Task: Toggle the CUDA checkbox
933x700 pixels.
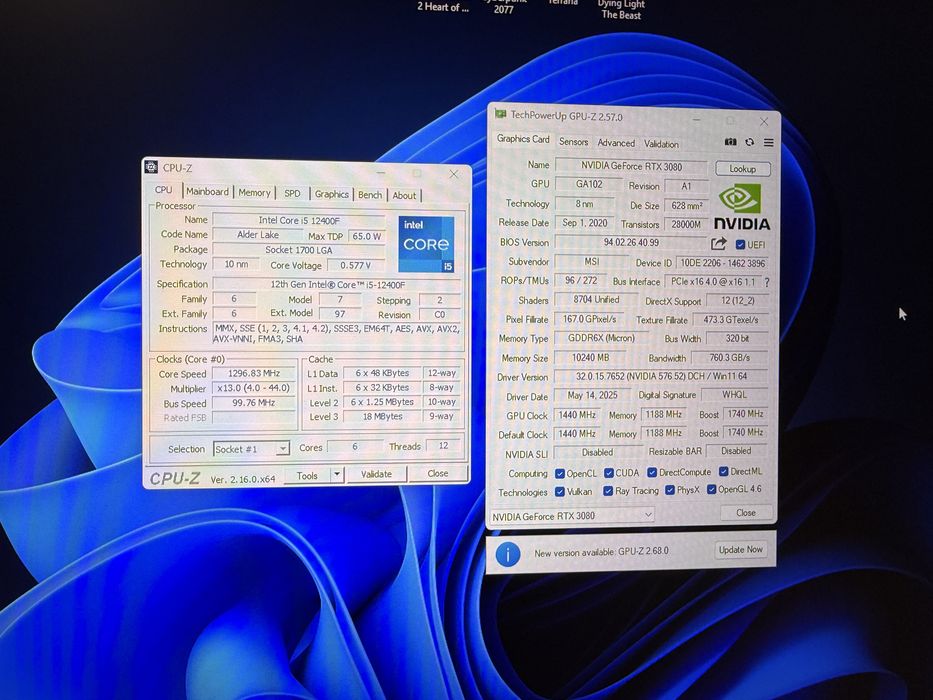Action: [x=608, y=473]
